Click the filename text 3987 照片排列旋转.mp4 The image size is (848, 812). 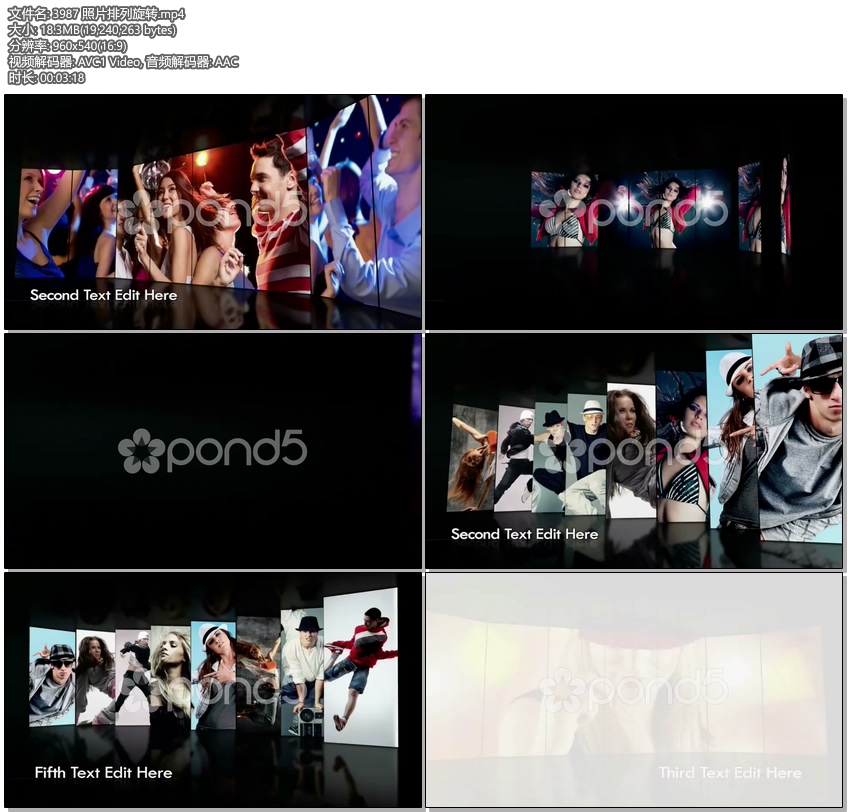coord(96,14)
